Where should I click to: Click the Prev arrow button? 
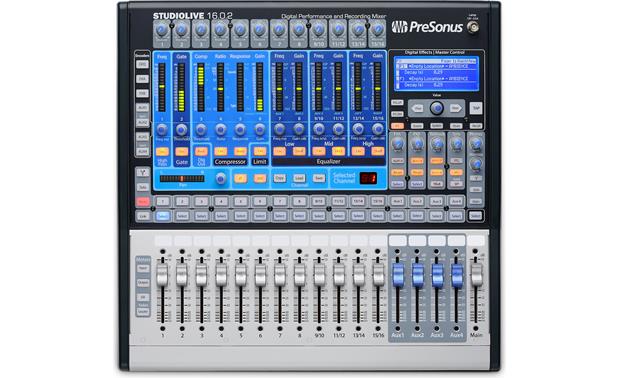click(x=418, y=108)
